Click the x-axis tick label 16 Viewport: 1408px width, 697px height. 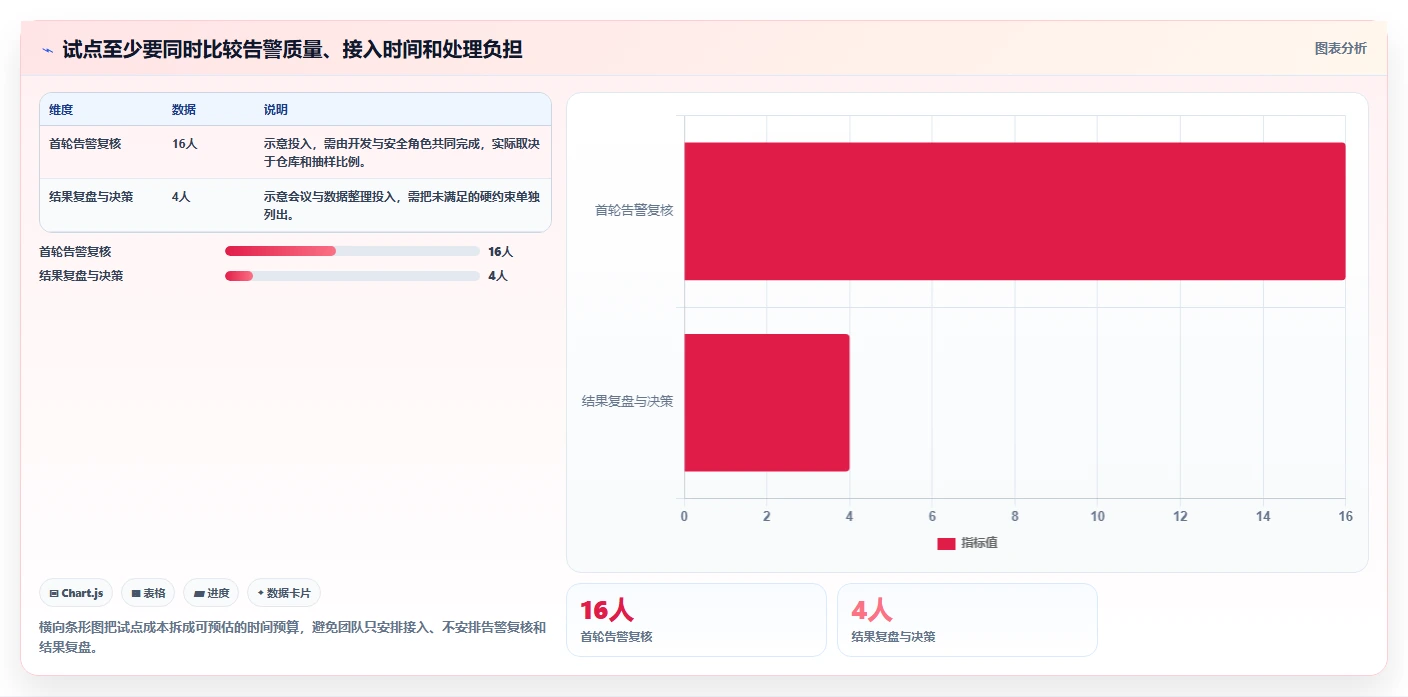pyautogui.click(x=1345, y=516)
